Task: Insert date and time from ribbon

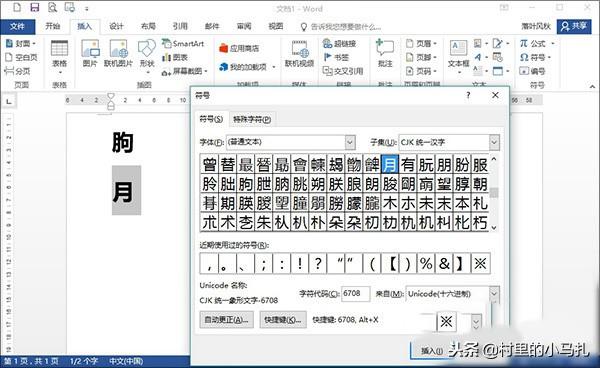Action: [498, 57]
